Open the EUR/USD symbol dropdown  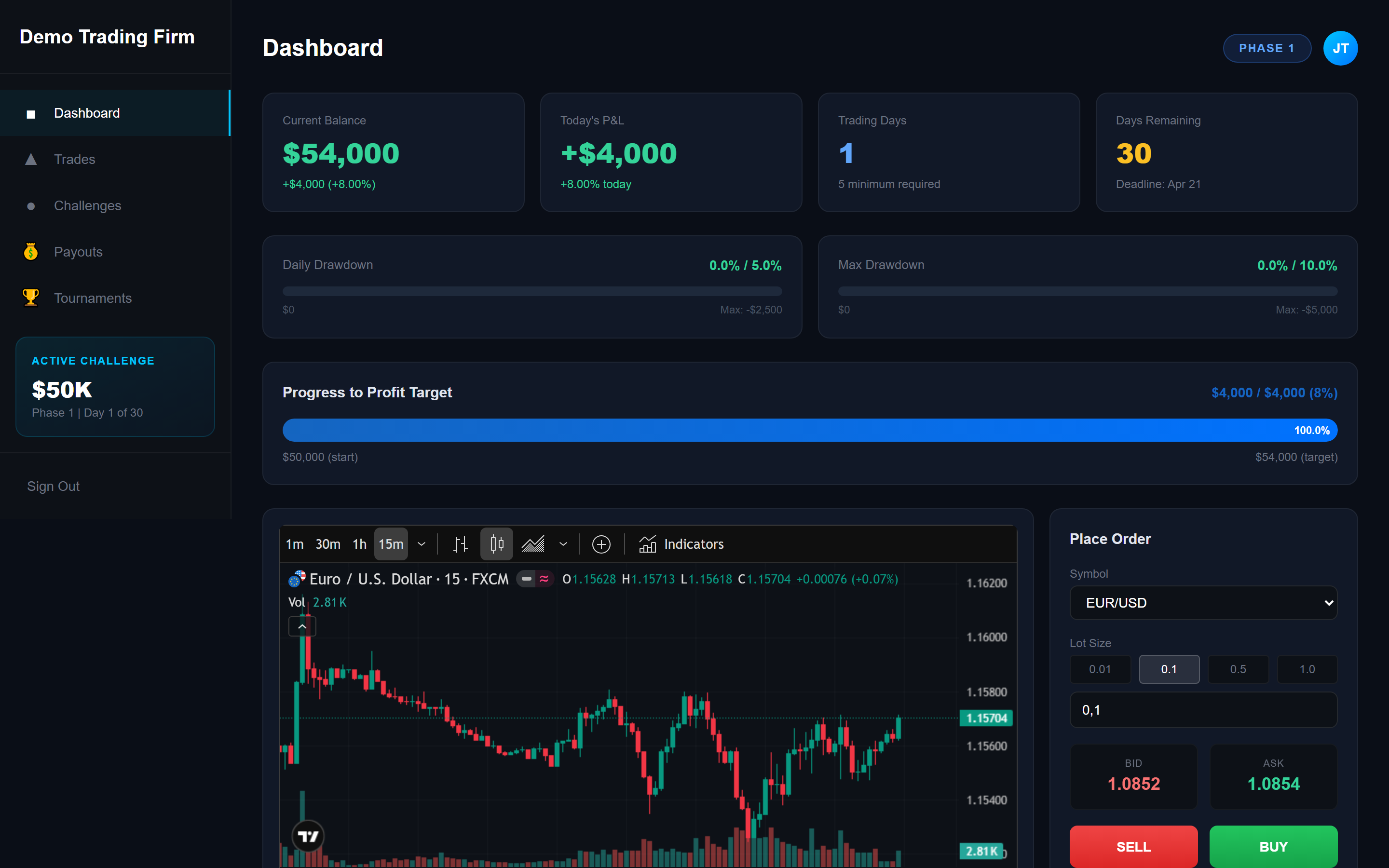pyautogui.click(x=1203, y=603)
